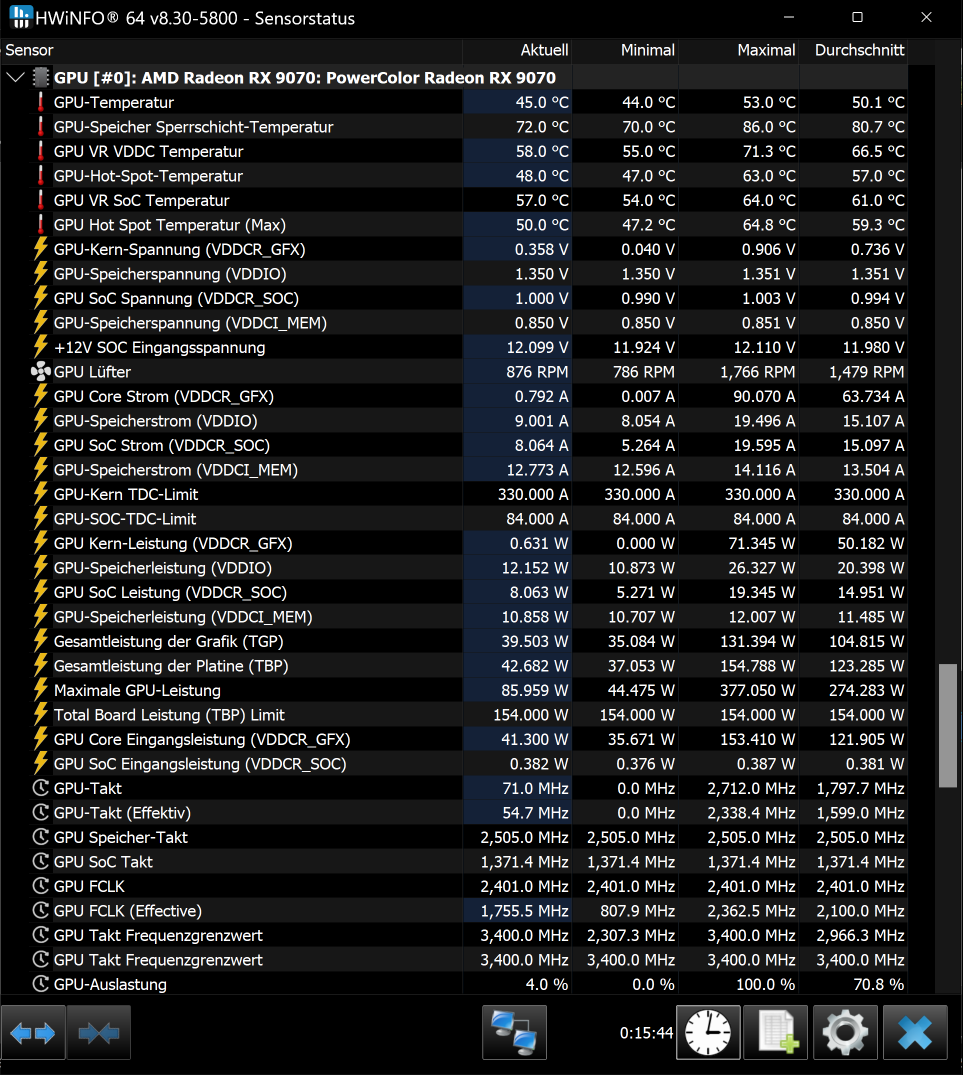Screen dimensions: 963x1075
Task: Click the expand columns arrows button
Action: click(x=33, y=1032)
